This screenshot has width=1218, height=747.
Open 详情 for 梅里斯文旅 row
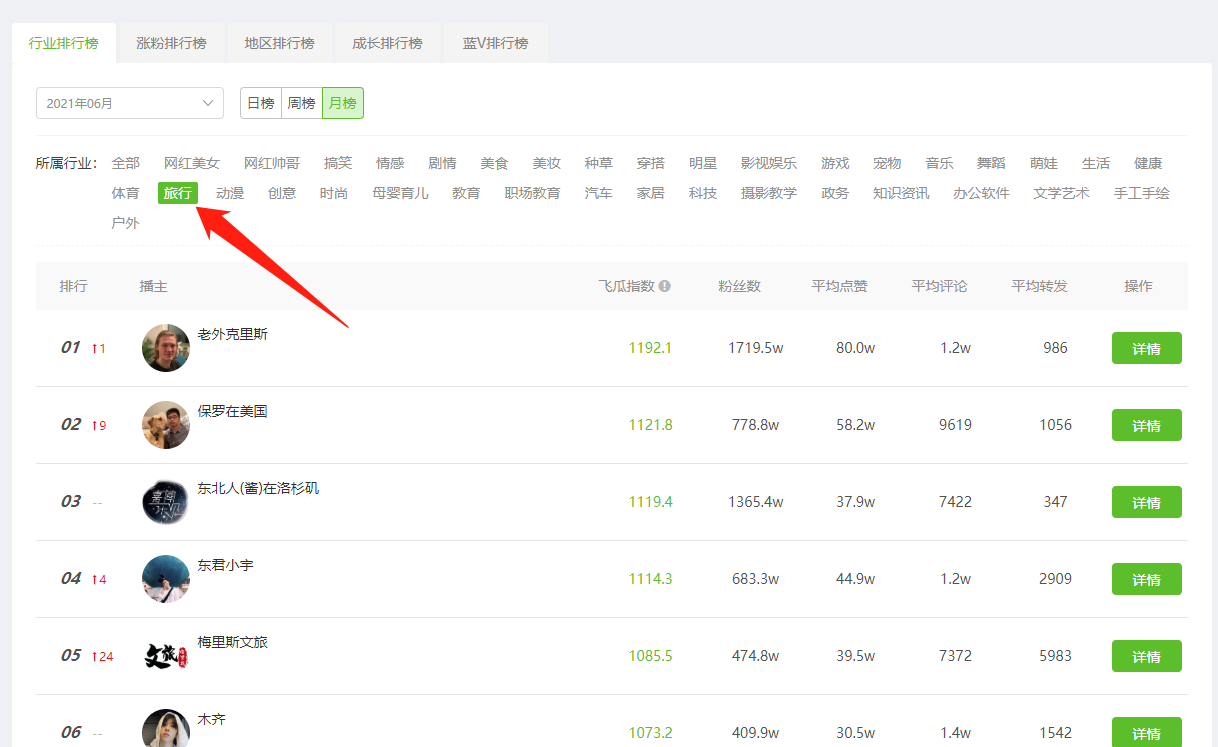pos(1146,656)
